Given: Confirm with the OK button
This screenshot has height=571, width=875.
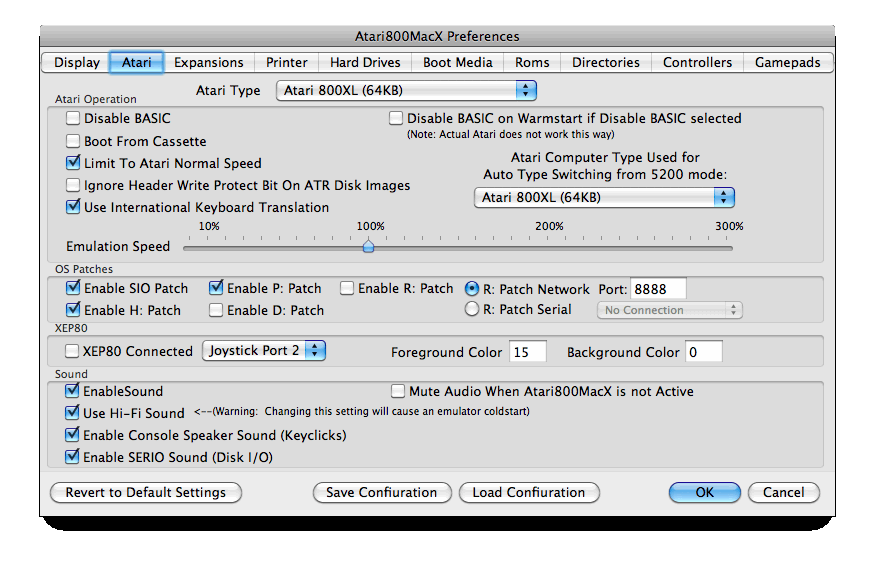Looking at the screenshot, I should 705,492.
